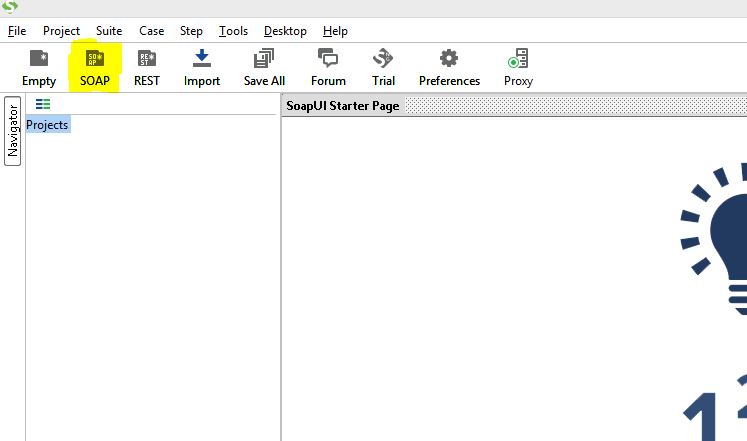Image resolution: width=747 pixels, height=441 pixels.
Task: Open the Proxy settings icon
Action: point(518,68)
